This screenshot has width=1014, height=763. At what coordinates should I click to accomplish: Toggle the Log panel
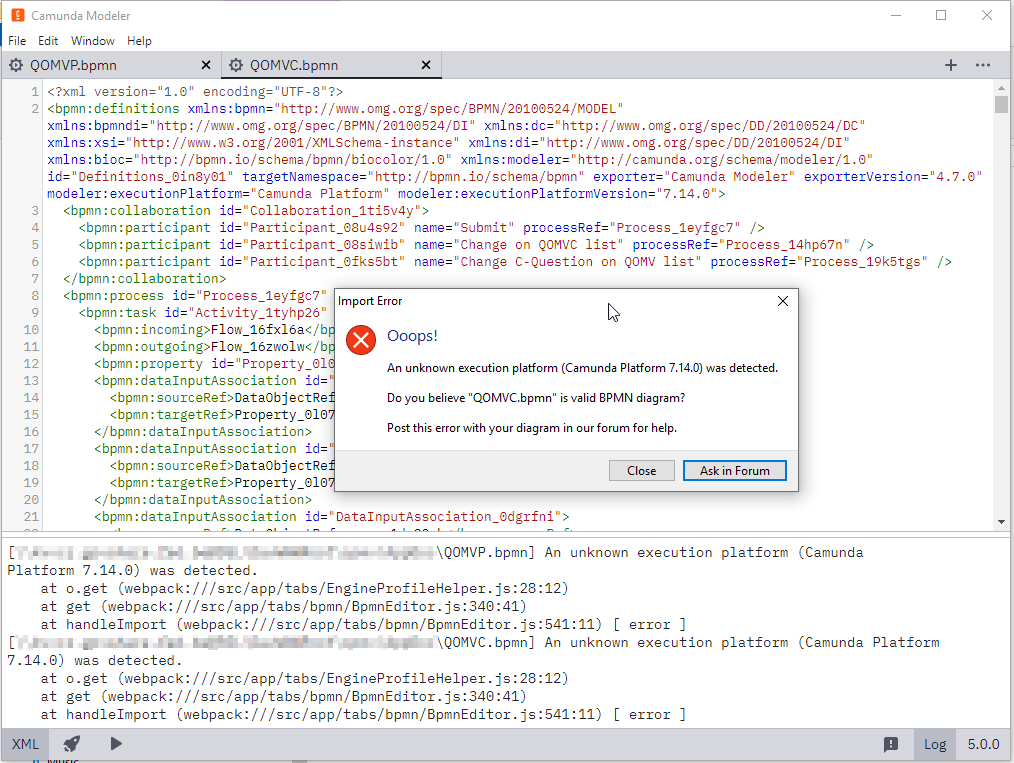(934, 744)
